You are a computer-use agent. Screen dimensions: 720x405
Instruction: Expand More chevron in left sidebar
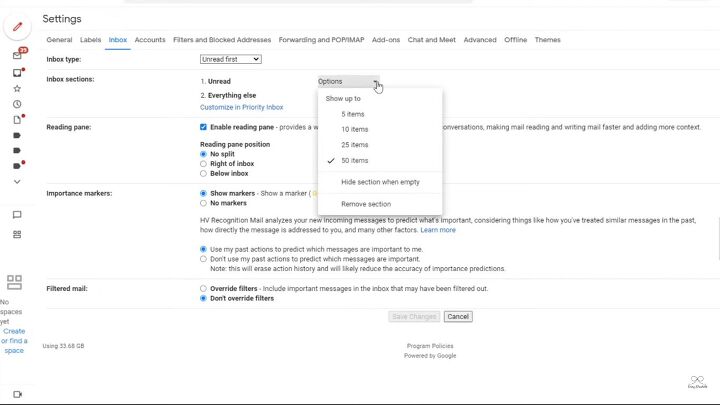(17, 182)
